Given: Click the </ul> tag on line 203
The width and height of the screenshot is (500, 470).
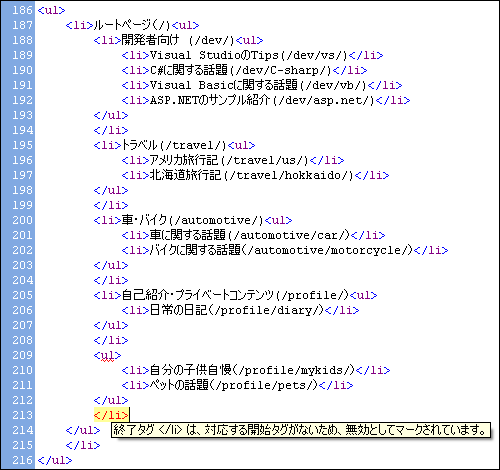Looking at the screenshot, I should [111, 265].
